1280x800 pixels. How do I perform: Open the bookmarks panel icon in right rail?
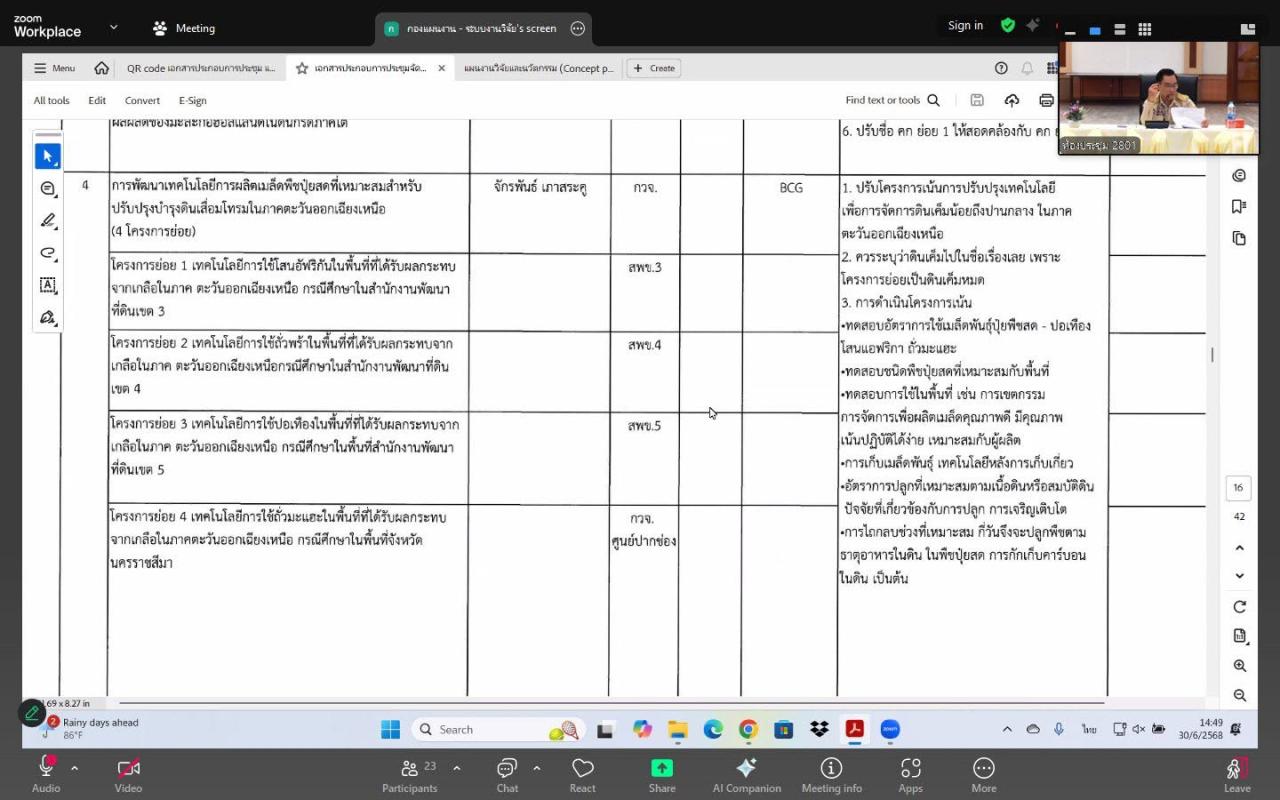tap(1239, 207)
